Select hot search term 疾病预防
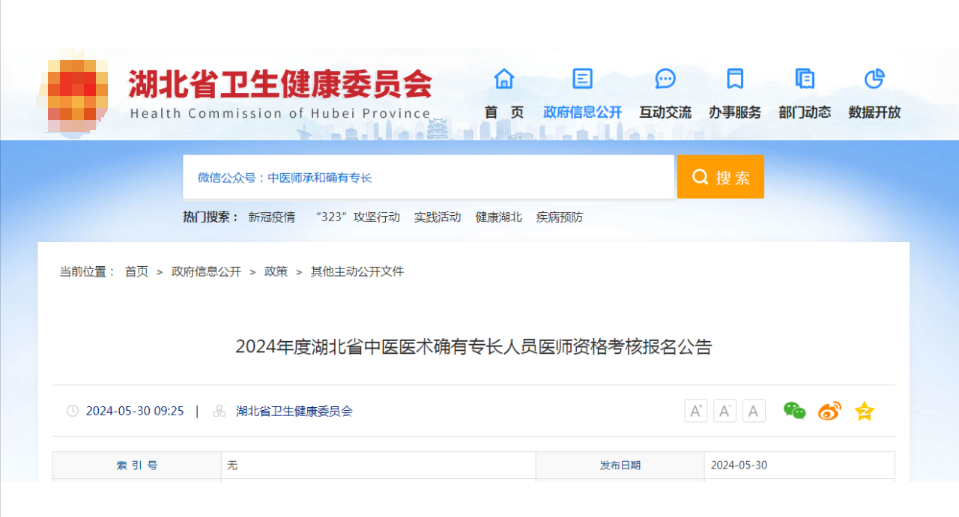Viewport: 959px width, 517px height. coord(559,217)
